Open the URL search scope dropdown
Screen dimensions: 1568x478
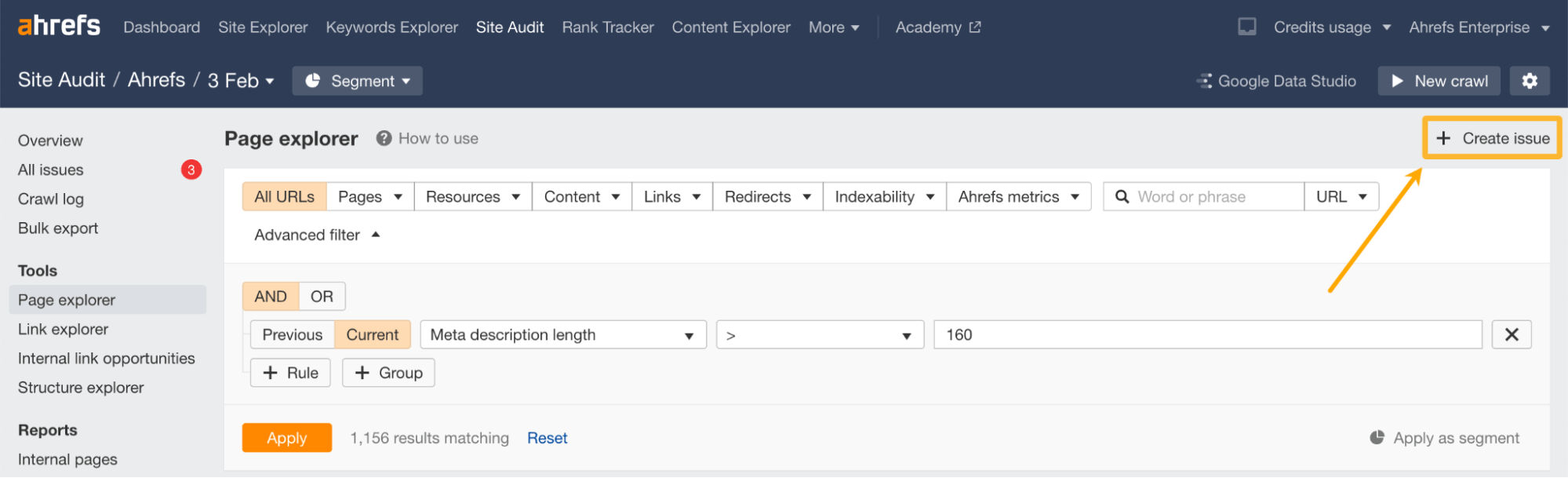point(1341,196)
